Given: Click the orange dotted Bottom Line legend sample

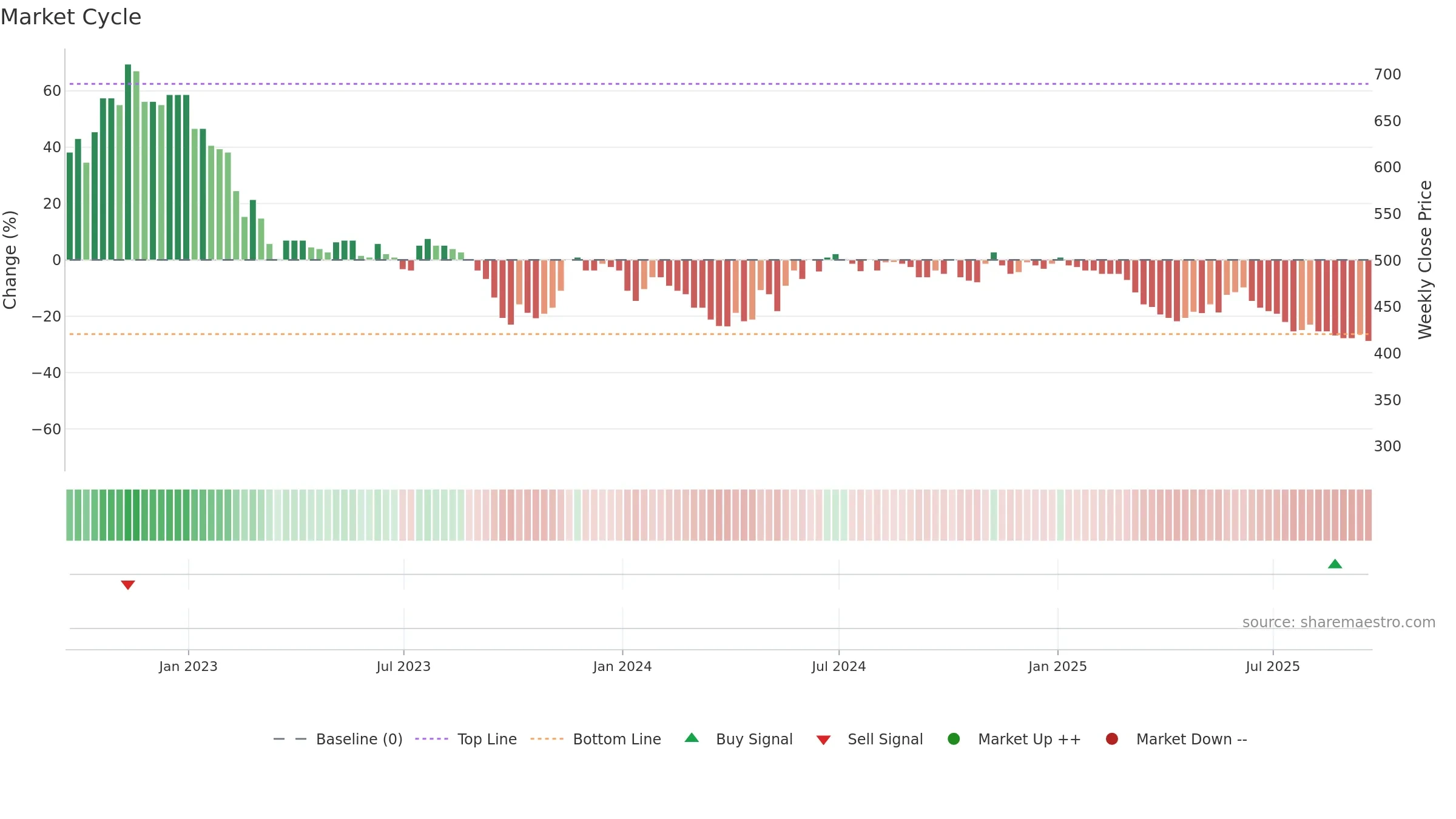Looking at the screenshot, I should (547, 739).
